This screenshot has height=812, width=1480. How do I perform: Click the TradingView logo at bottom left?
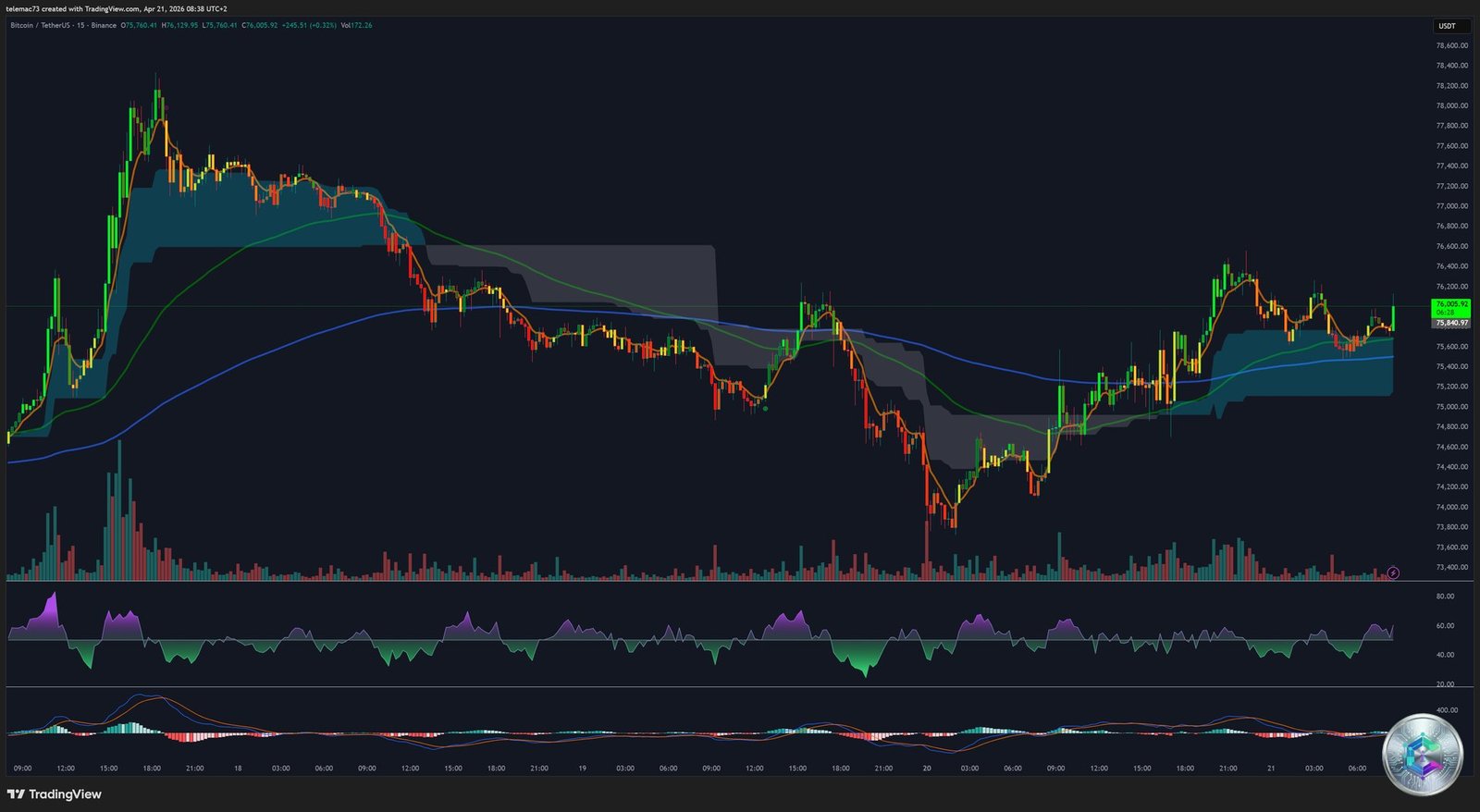(55, 794)
